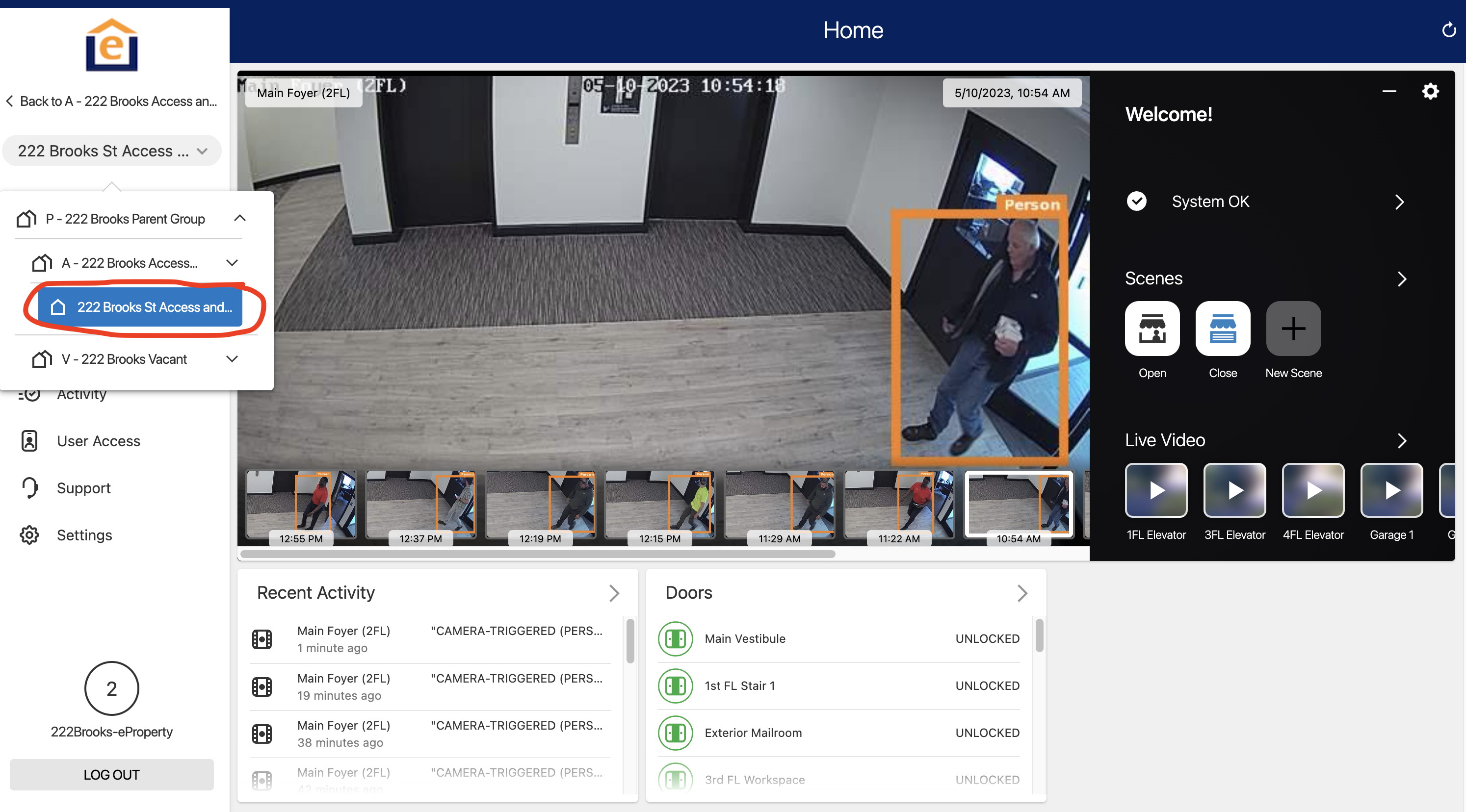Collapse the P - 222 Brooks Parent Group
This screenshot has width=1466, height=812.
[239, 218]
